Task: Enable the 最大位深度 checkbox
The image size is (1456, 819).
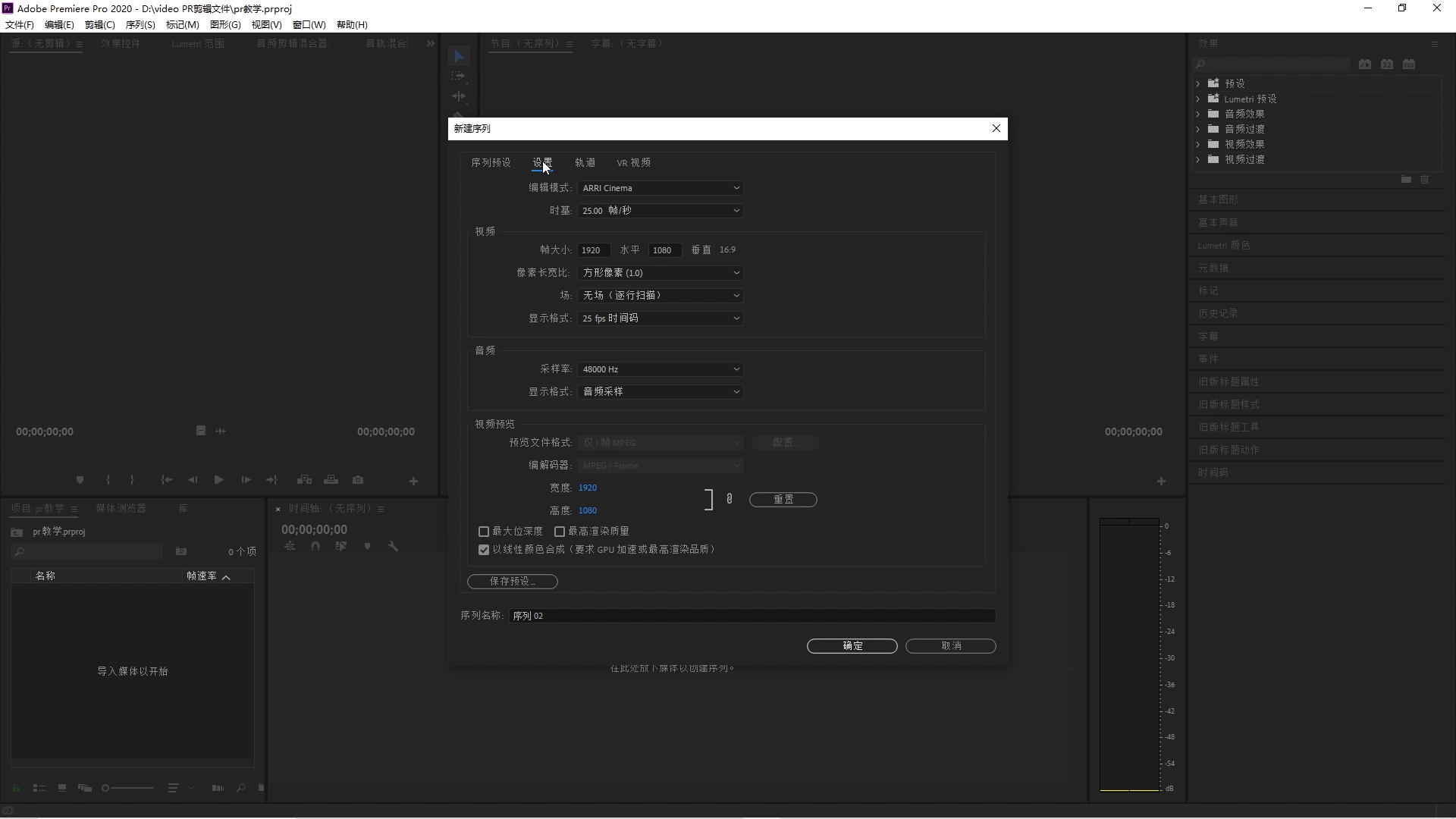Action: (x=484, y=532)
